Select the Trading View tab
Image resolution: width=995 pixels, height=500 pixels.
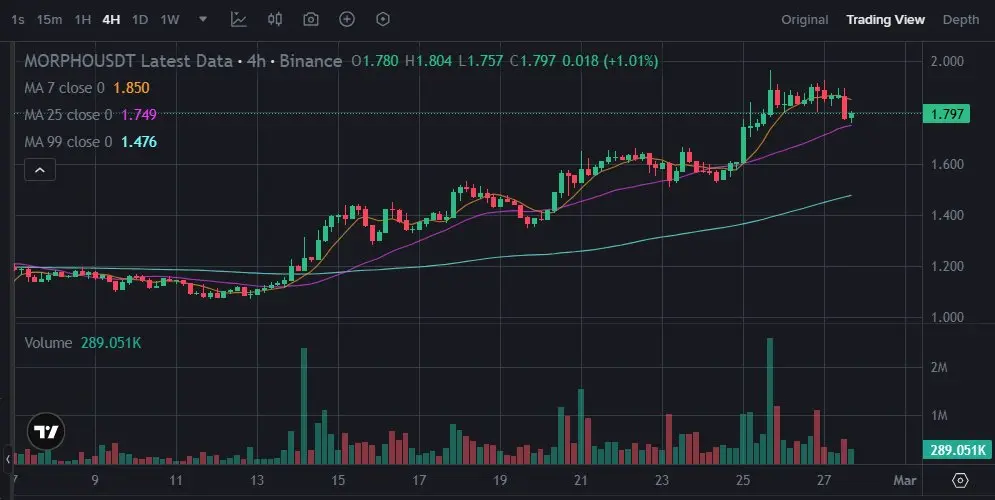click(885, 20)
